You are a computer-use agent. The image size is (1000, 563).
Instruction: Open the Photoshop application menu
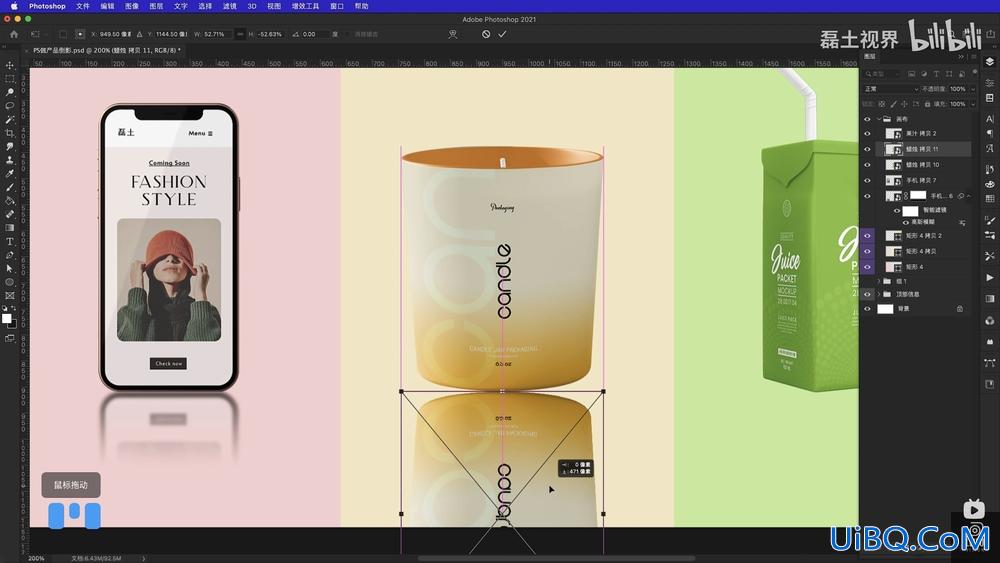(47, 6)
